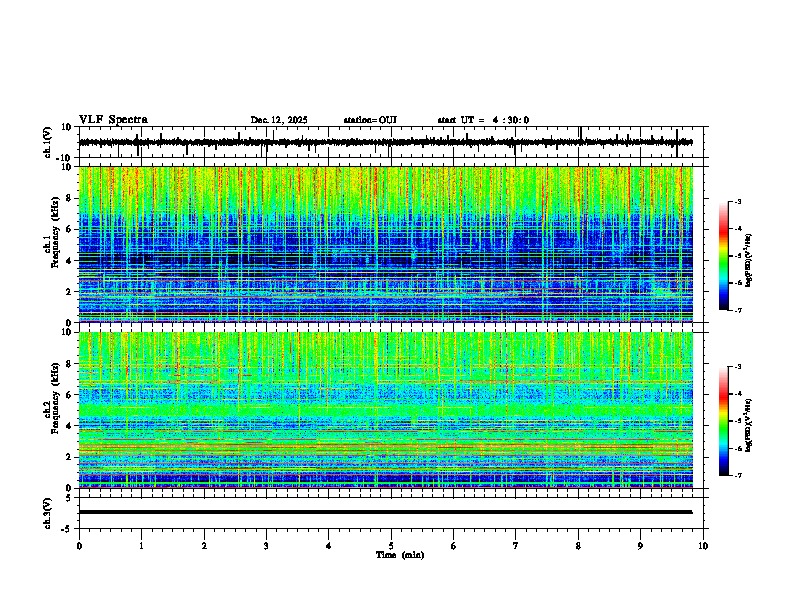Click inside the ch.1 spectrogram plot
This screenshot has width=792, height=612.
(386, 244)
